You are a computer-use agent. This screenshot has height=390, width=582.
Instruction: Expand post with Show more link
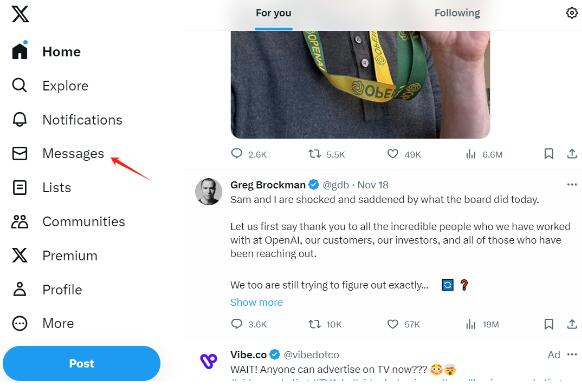click(256, 302)
